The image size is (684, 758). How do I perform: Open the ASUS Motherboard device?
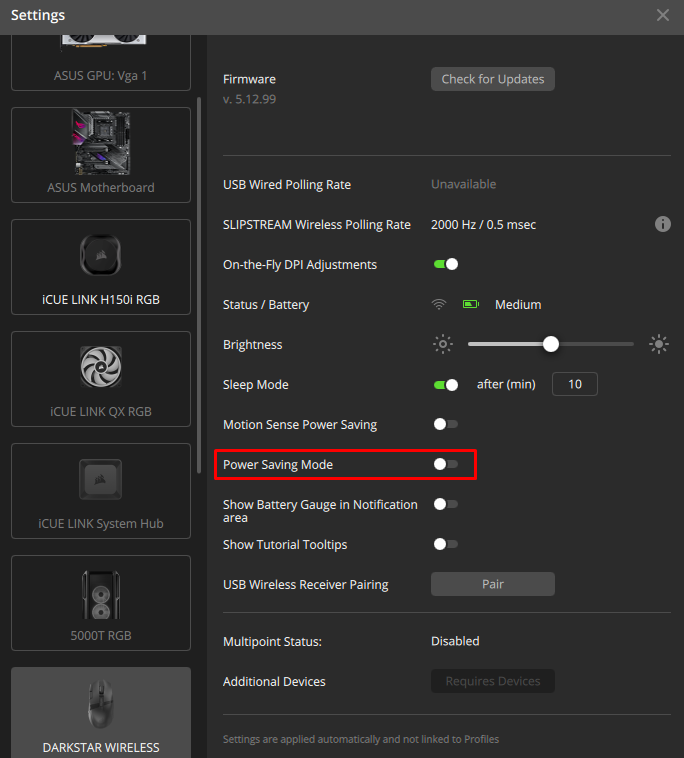tap(101, 155)
